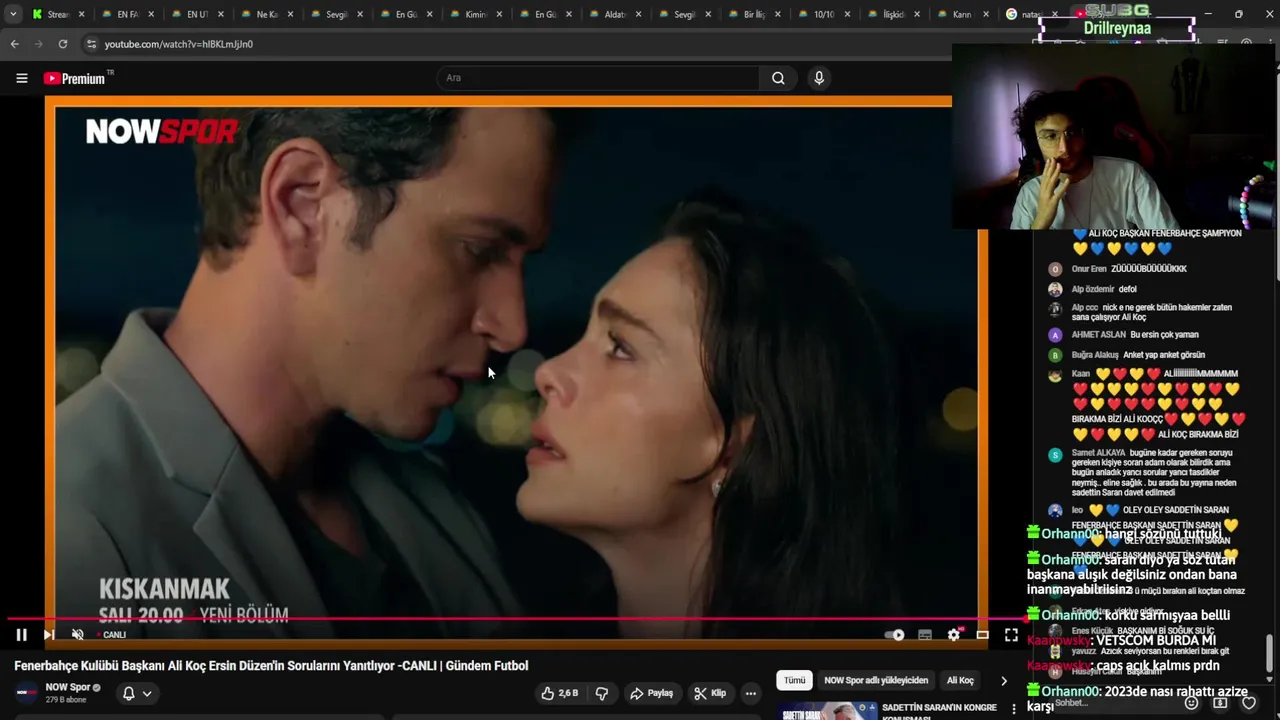Create a clip with Klip button
Screen dimensions: 1280x720
tap(710, 693)
